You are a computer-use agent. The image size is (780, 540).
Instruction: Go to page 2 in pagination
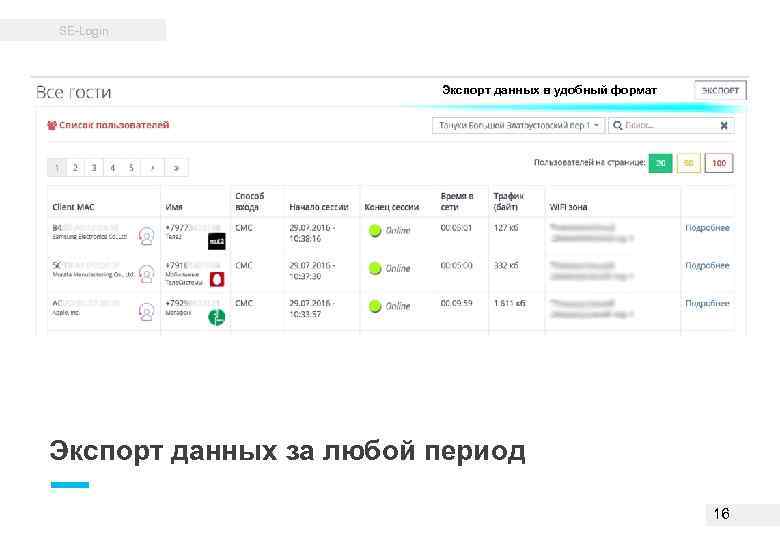[x=75, y=168]
